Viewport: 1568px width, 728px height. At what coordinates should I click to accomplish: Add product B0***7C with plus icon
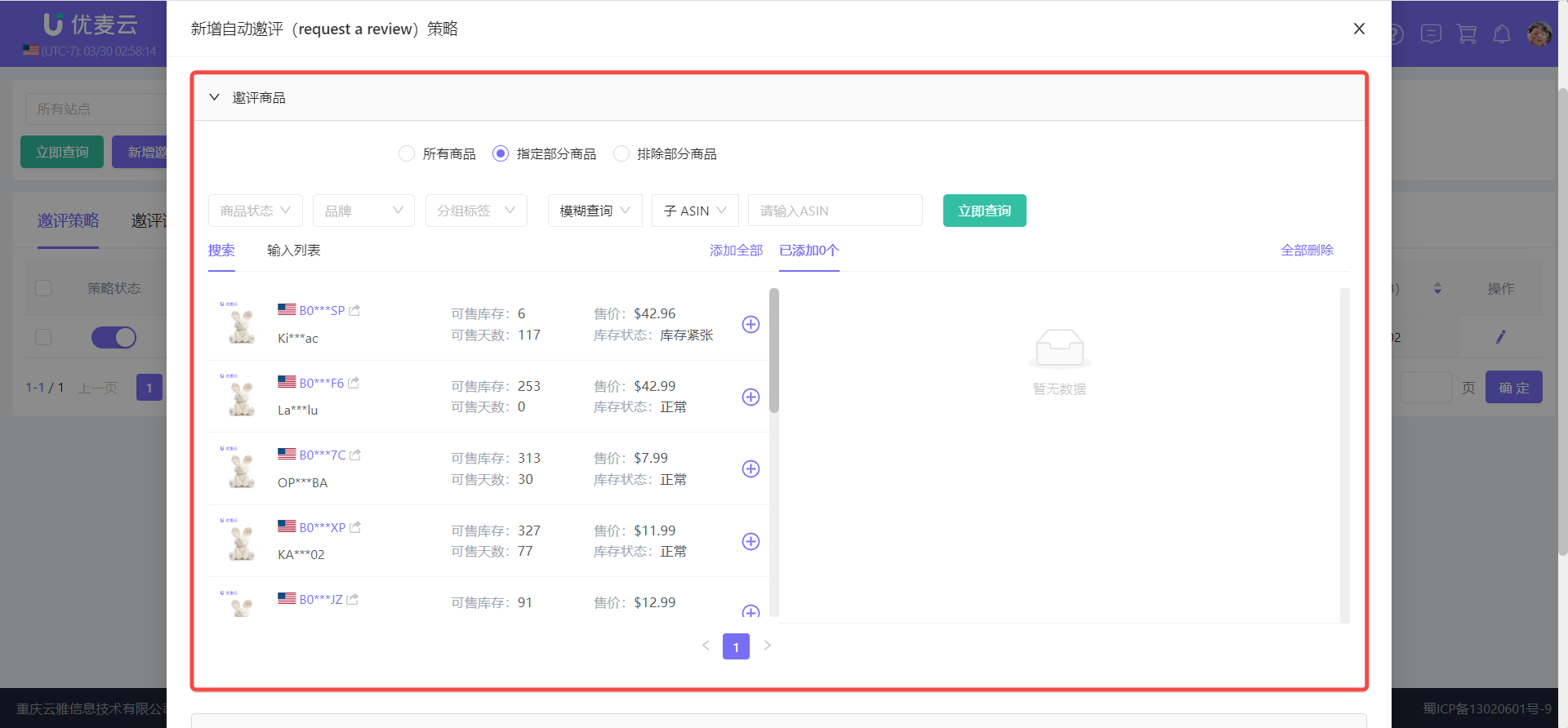tap(751, 469)
